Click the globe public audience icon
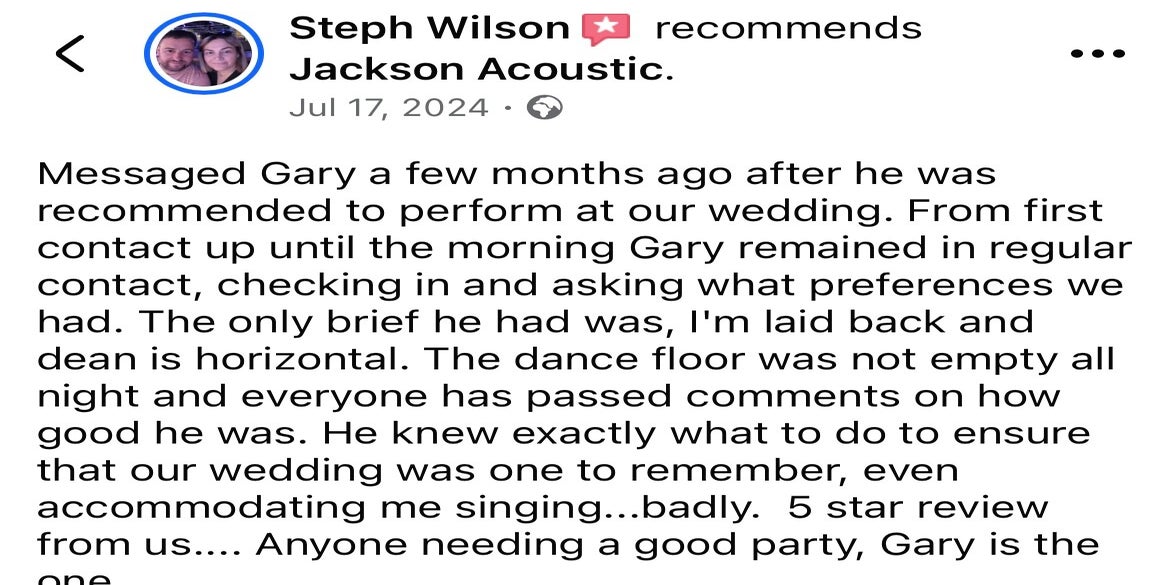Viewport: 1170px width, 585px height. [544, 107]
